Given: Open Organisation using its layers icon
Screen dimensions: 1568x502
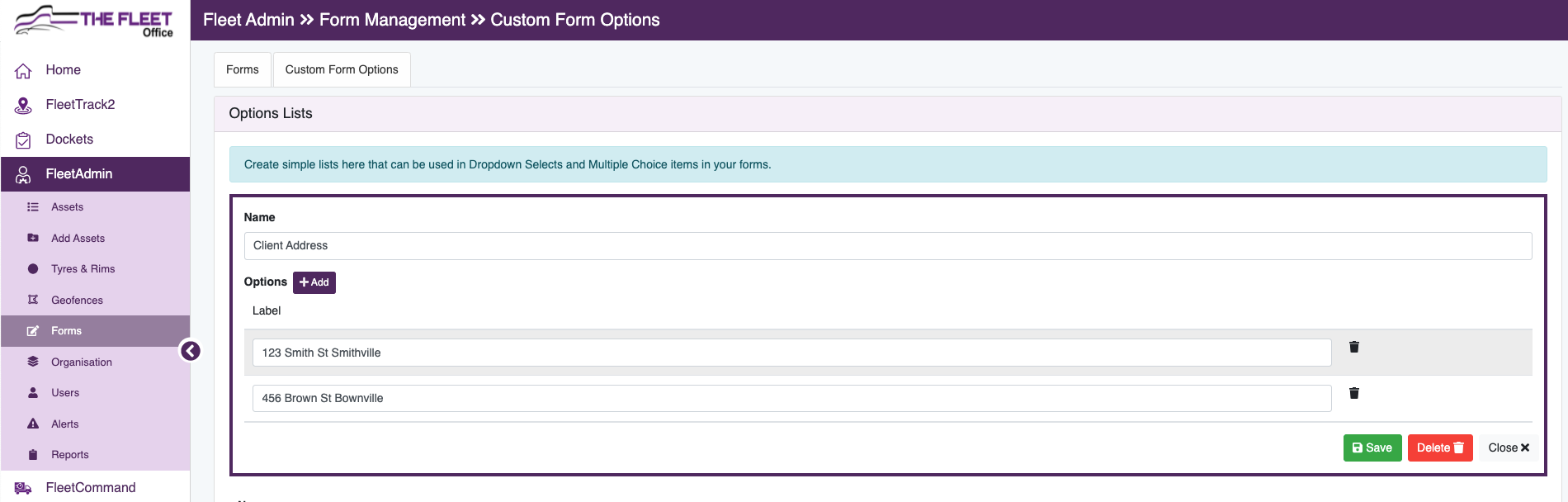Looking at the screenshot, I should click(33, 362).
